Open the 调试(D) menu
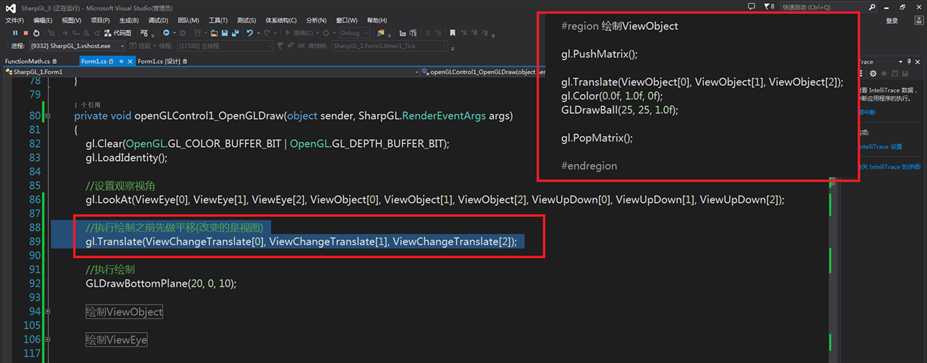Screen dimensions: 927x363 pos(158,21)
